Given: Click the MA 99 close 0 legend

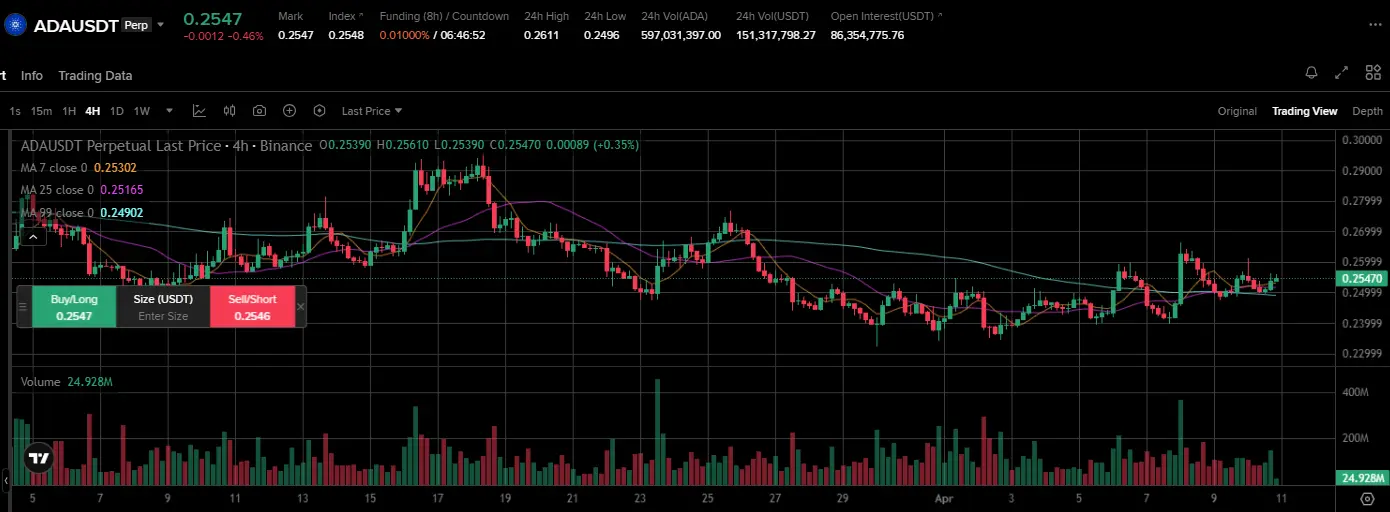Looking at the screenshot, I should coord(82,213).
